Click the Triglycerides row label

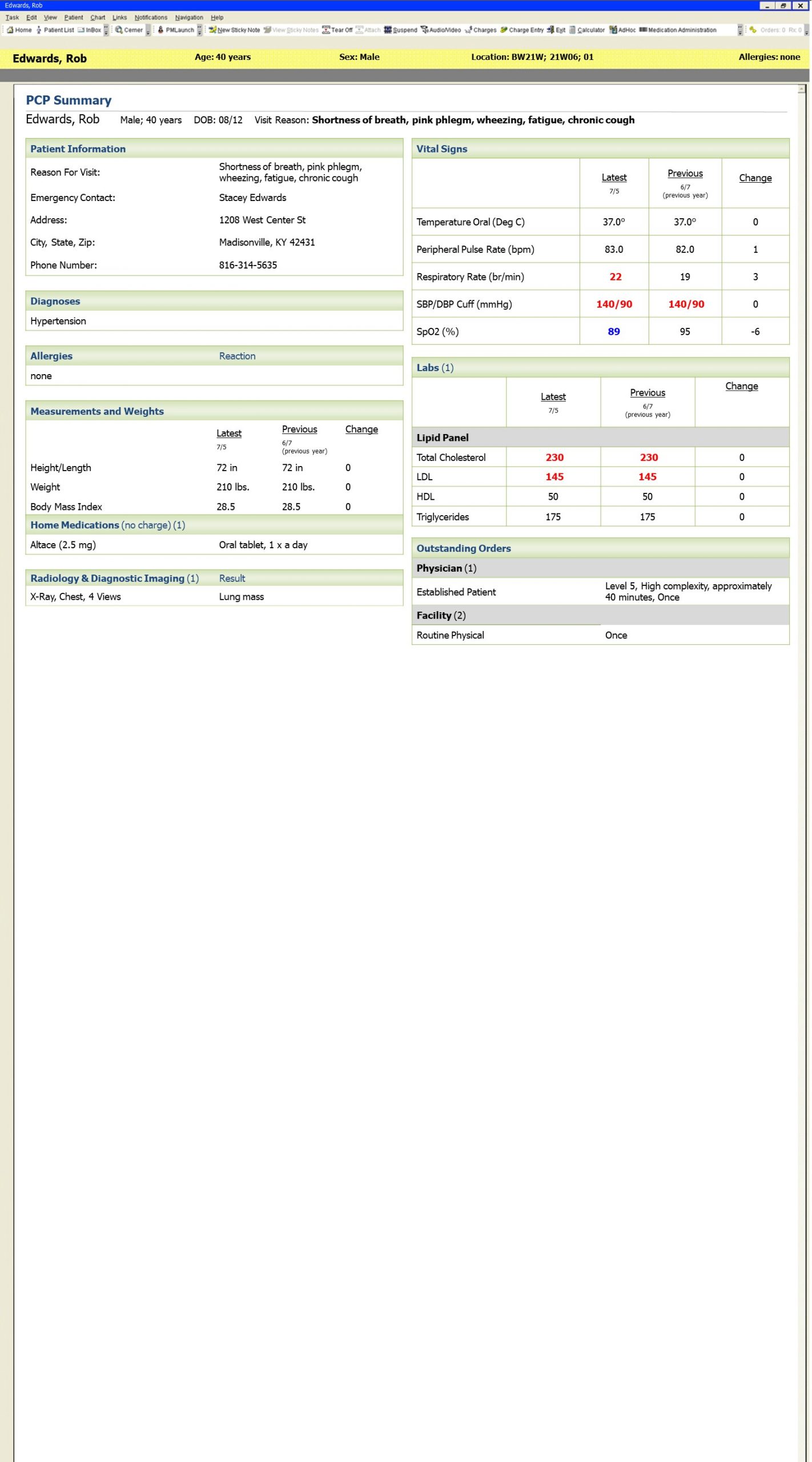(443, 517)
